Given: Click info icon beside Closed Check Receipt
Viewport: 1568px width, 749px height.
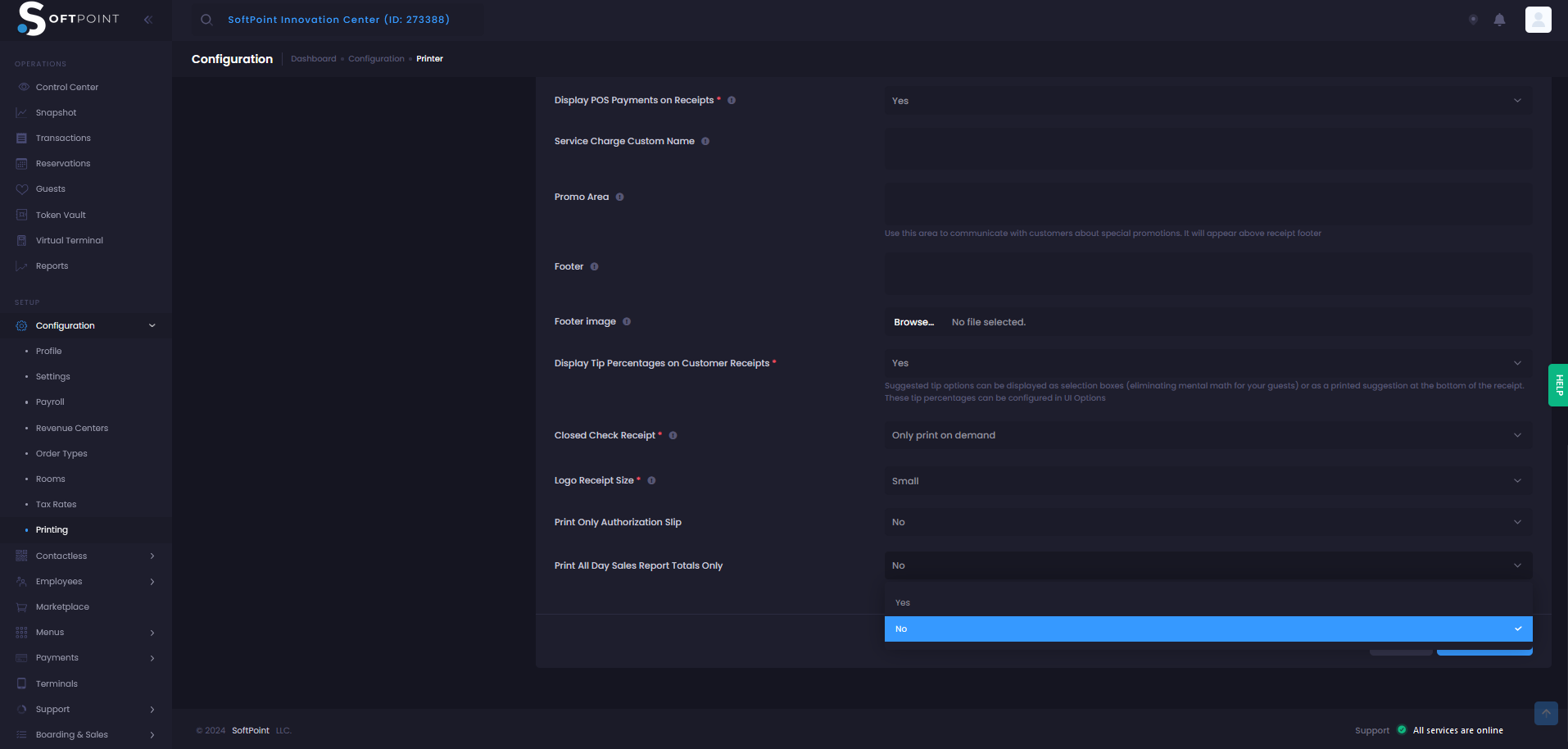Looking at the screenshot, I should point(673,435).
